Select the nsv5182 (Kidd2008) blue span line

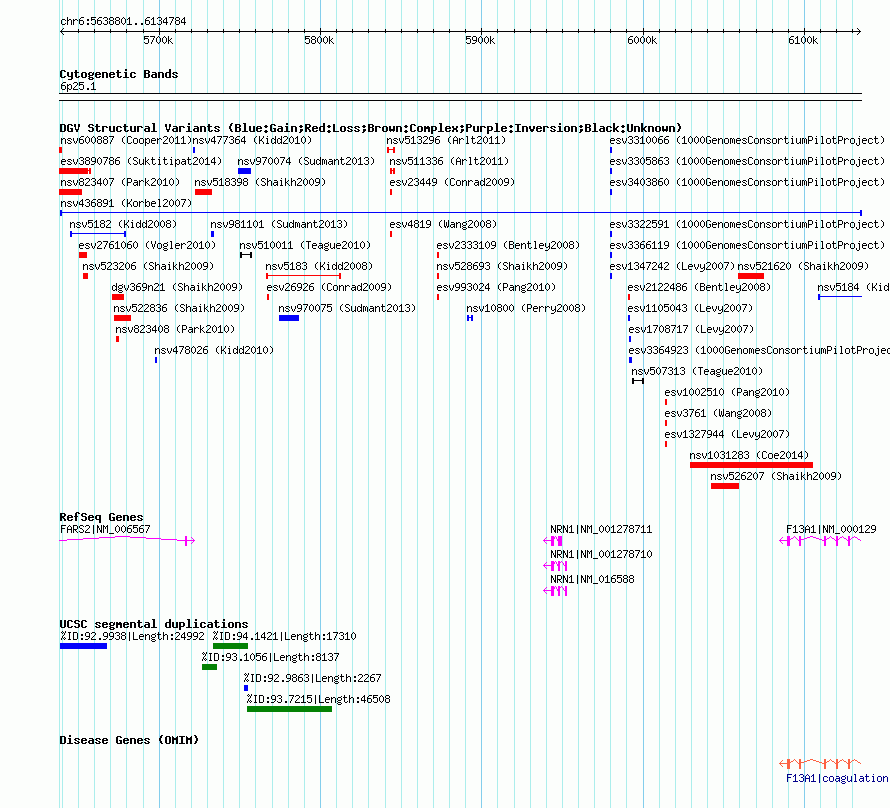point(98,234)
